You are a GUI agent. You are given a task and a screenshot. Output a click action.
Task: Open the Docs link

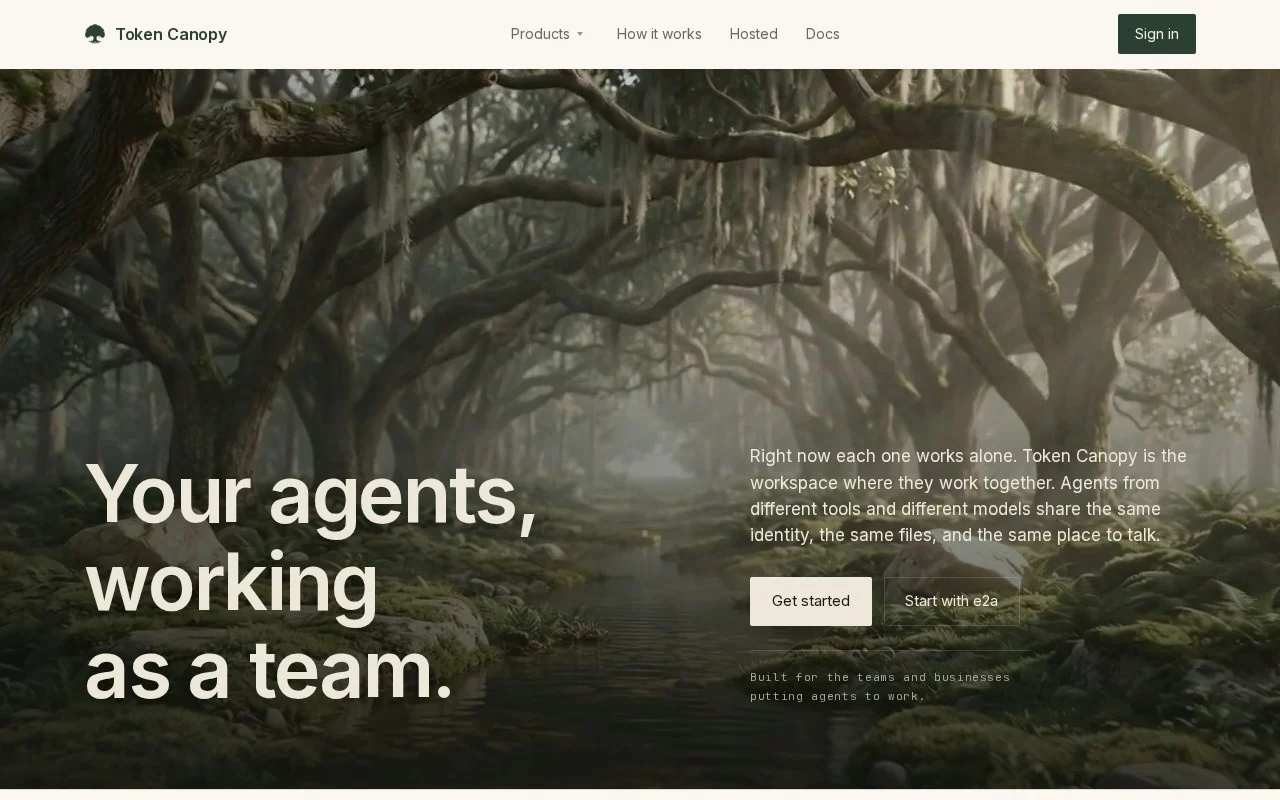pyautogui.click(x=822, y=34)
